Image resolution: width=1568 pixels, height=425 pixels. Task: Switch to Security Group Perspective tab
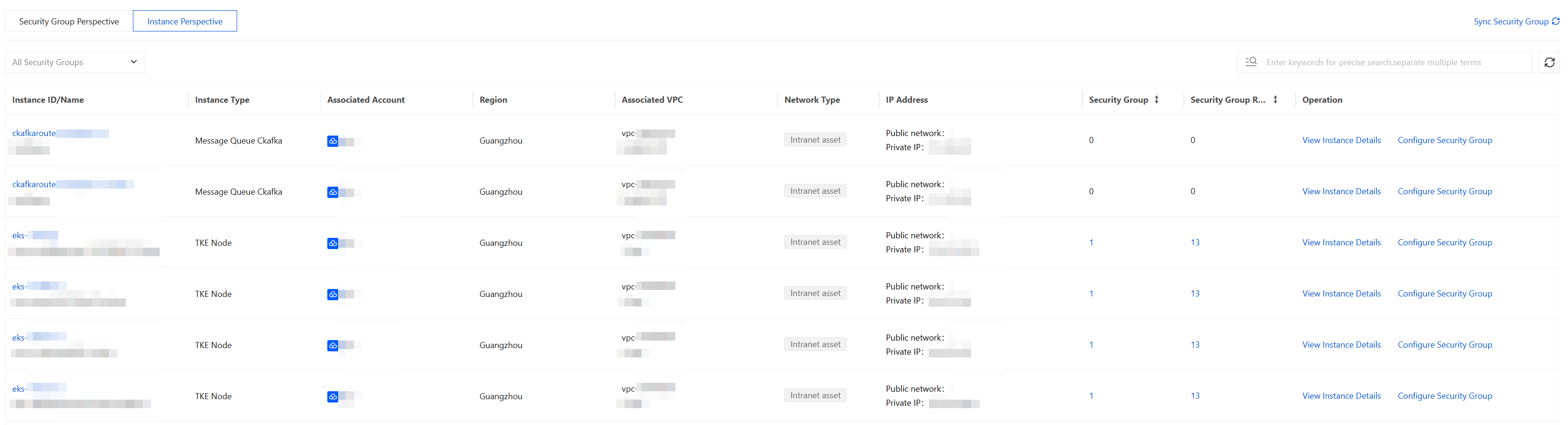[x=69, y=21]
